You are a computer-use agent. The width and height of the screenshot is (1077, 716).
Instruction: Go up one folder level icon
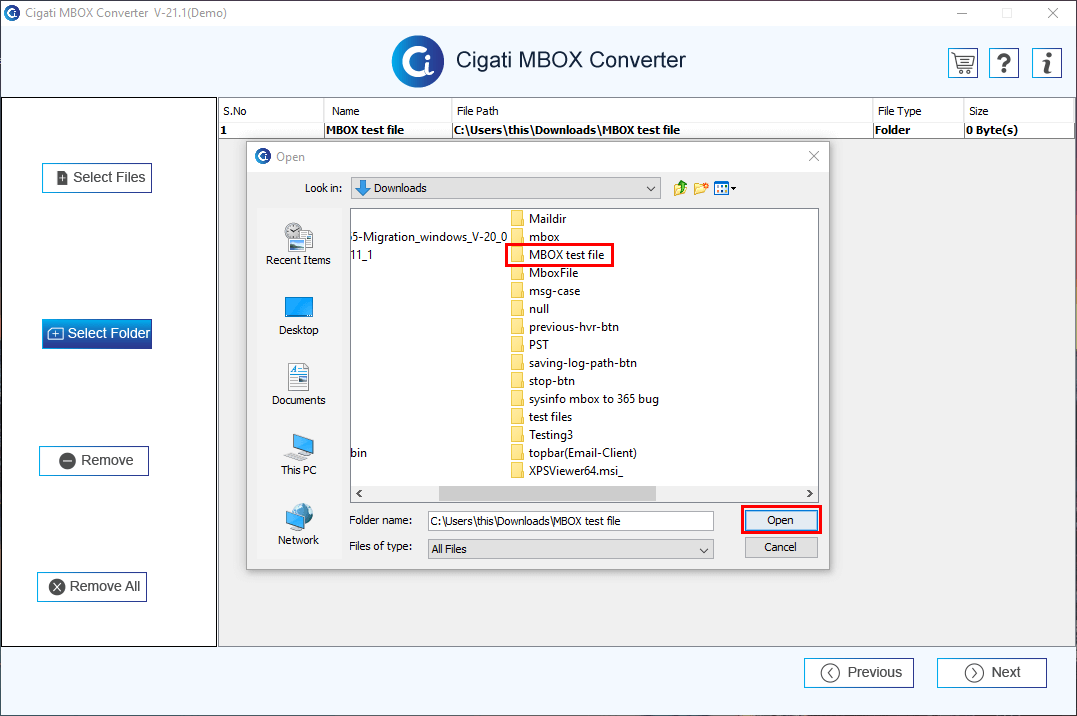click(x=680, y=188)
